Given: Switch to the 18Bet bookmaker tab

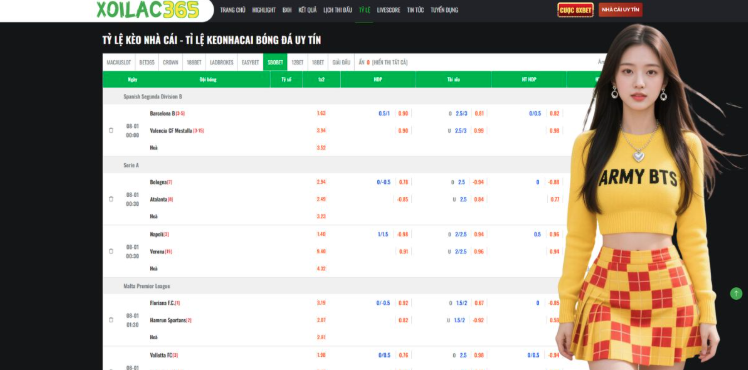Looking at the screenshot, I should 318,62.
